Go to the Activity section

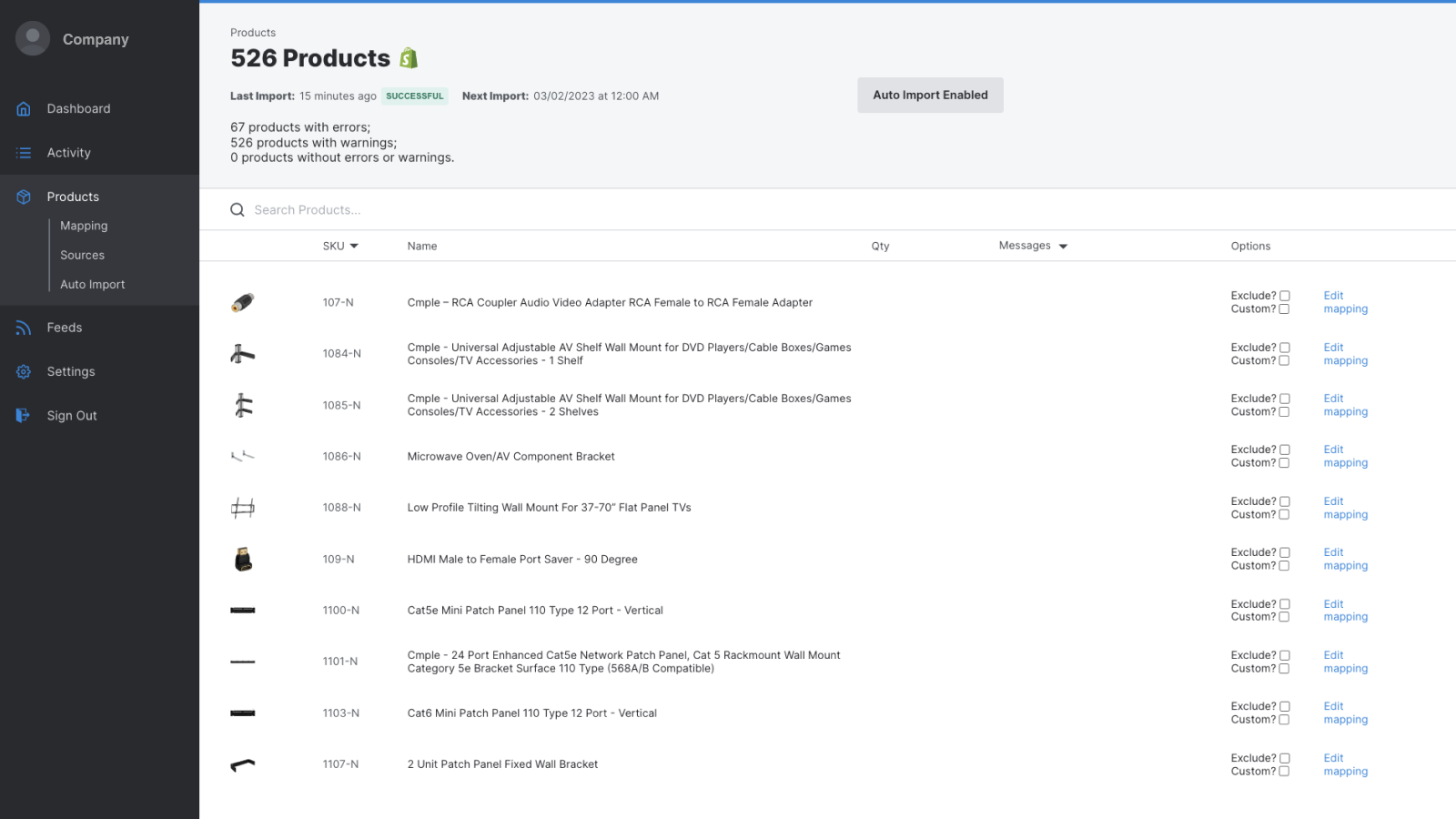point(69,153)
